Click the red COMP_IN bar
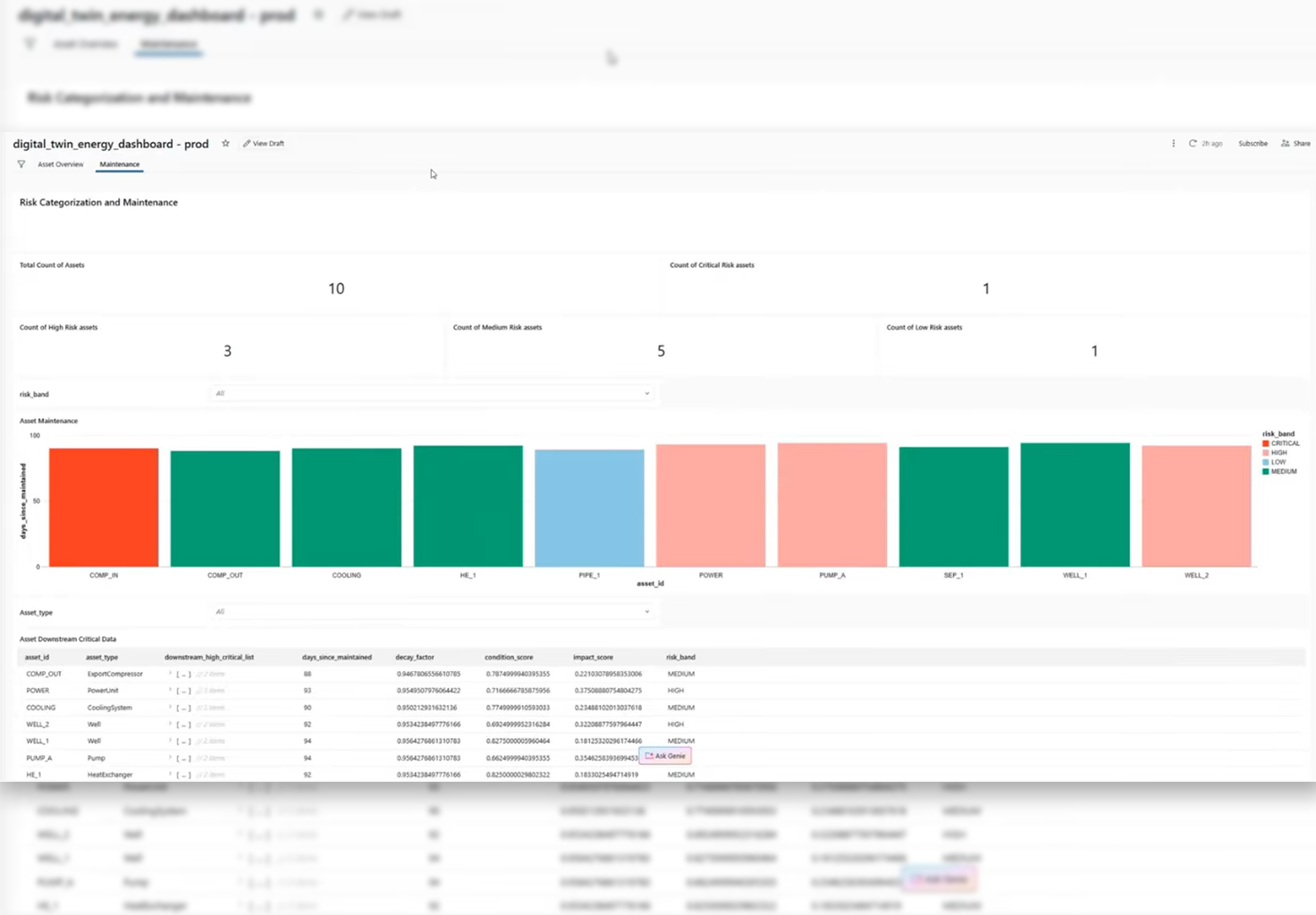 pyautogui.click(x=104, y=508)
